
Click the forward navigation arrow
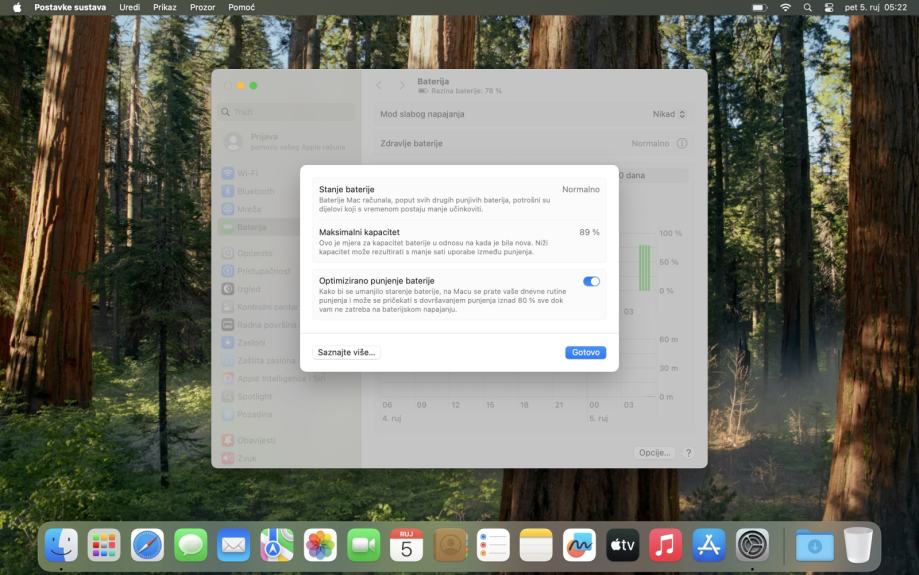click(x=401, y=86)
